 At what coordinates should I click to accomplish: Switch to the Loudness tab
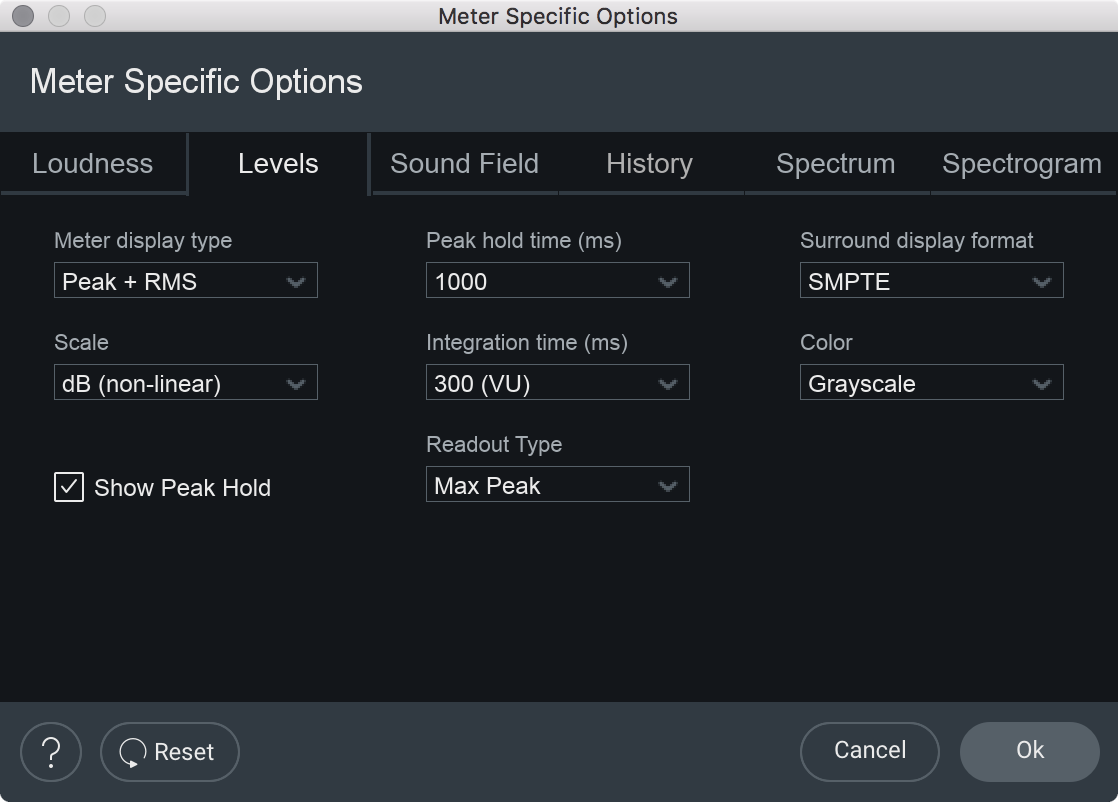pos(93,164)
